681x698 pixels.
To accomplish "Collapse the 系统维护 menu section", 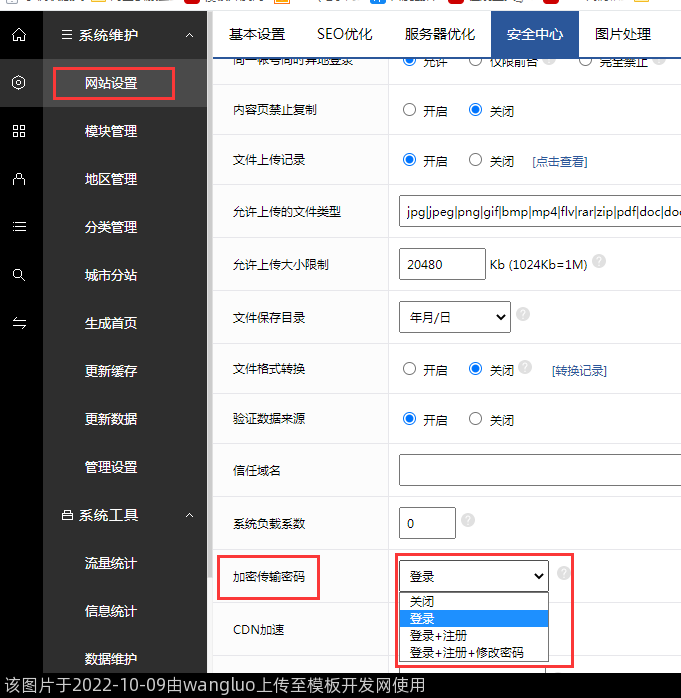I will click(x=190, y=36).
